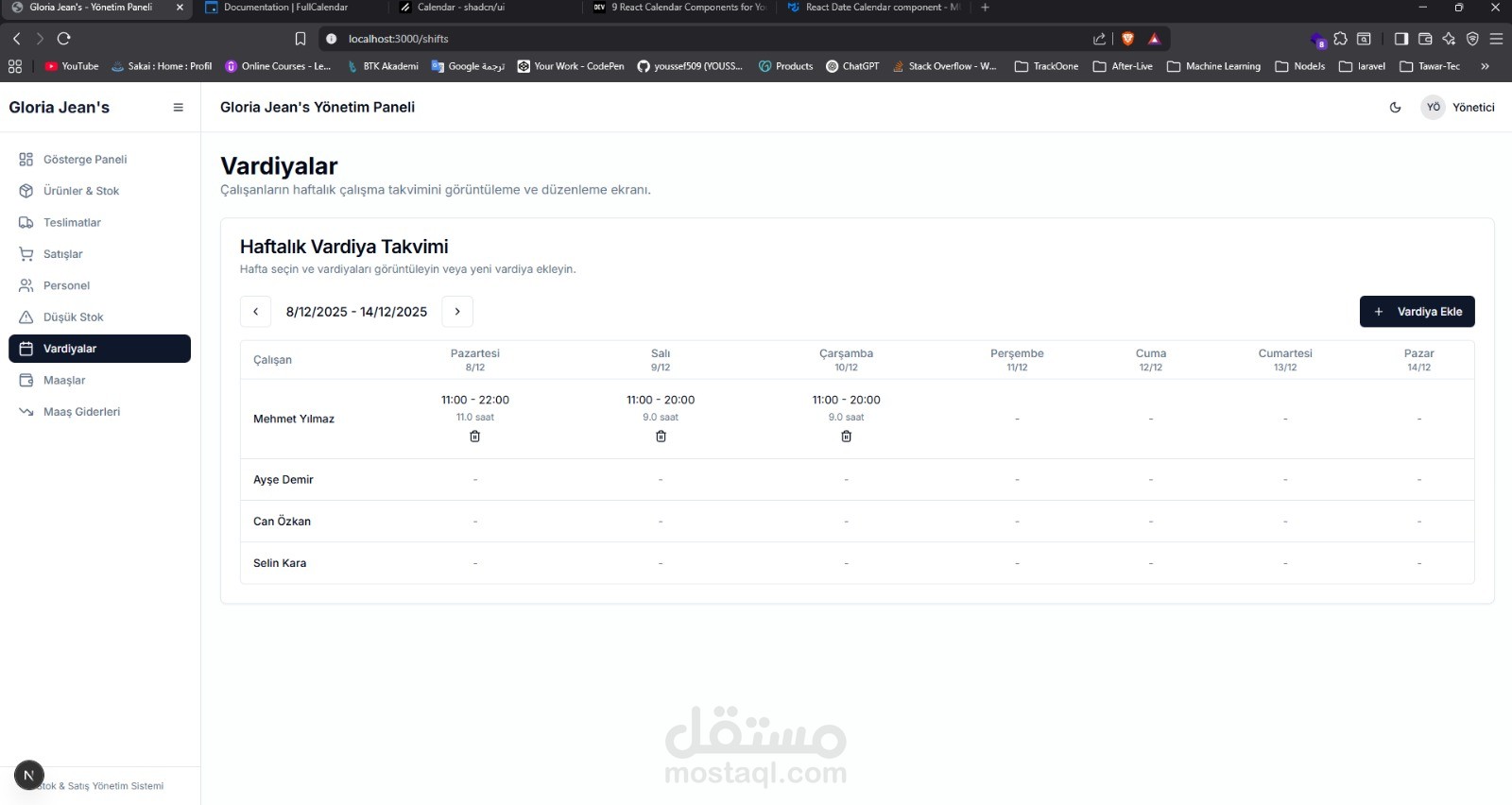Select the Ayşe Demir row name
The height and width of the screenshot is (805, 1512).
tap(283, 480)
